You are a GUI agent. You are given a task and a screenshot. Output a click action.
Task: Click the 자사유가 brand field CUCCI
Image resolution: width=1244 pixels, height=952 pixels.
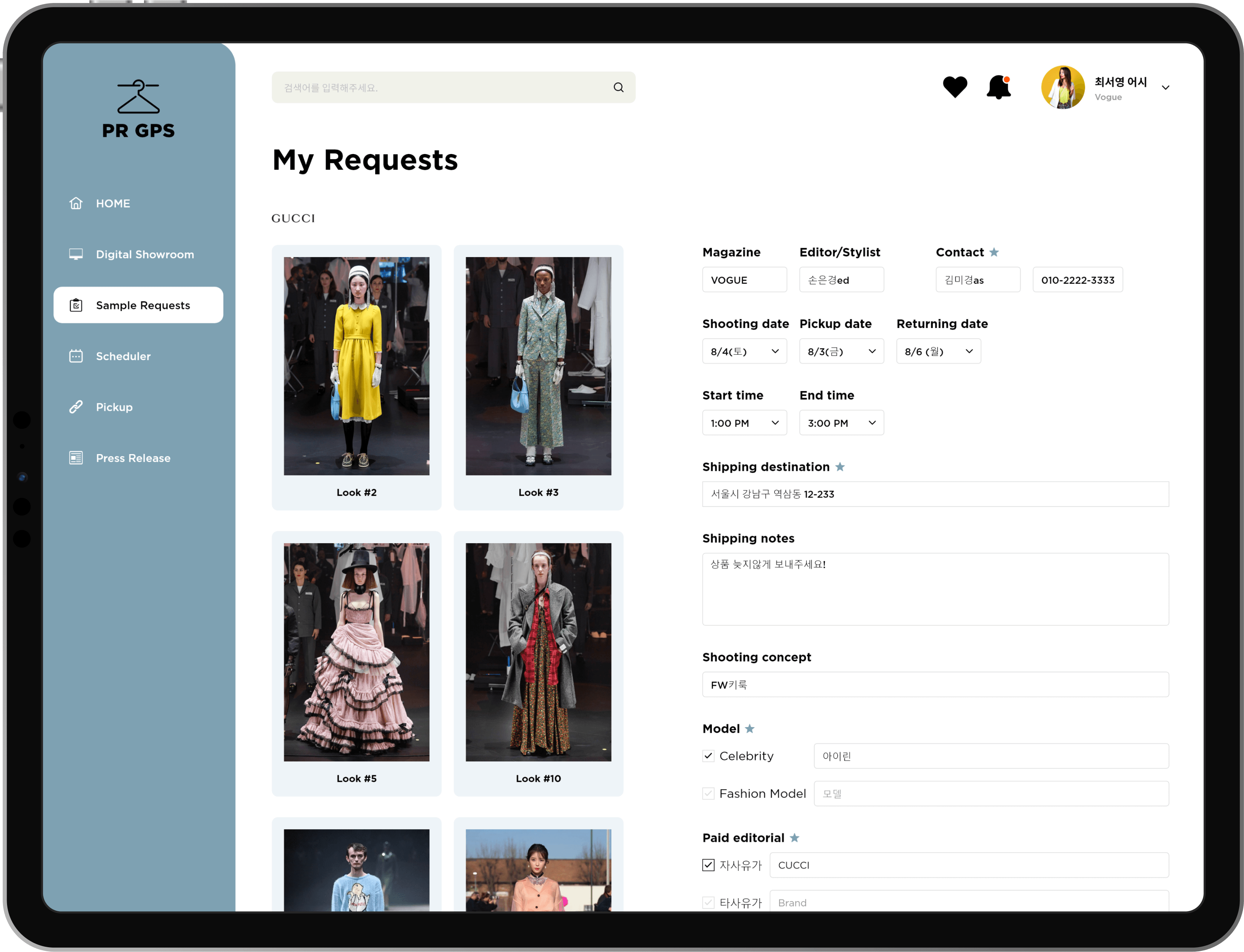969,865
